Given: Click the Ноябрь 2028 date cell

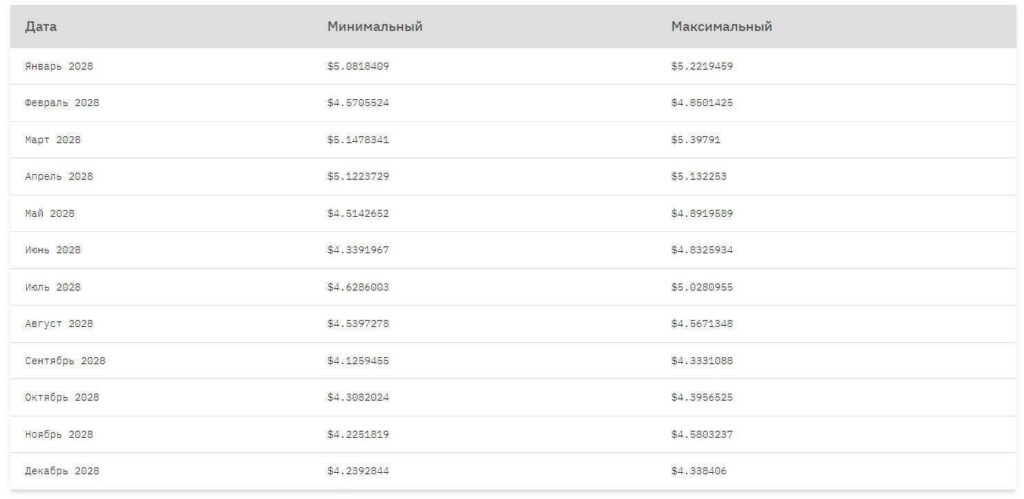Looking at the screenshot, I should tap(59, 434).
